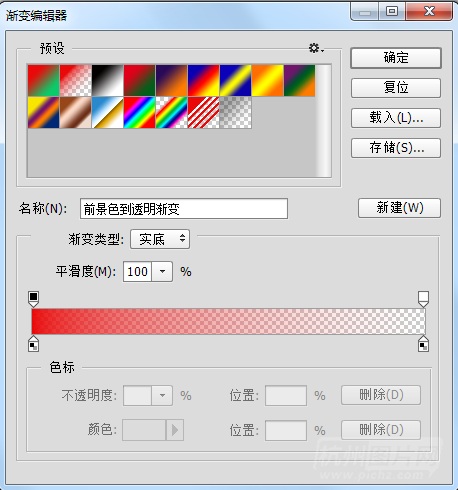458x490 pixels.
Task: Open the 渐变类型 dropdown
Action: [160, 239]
